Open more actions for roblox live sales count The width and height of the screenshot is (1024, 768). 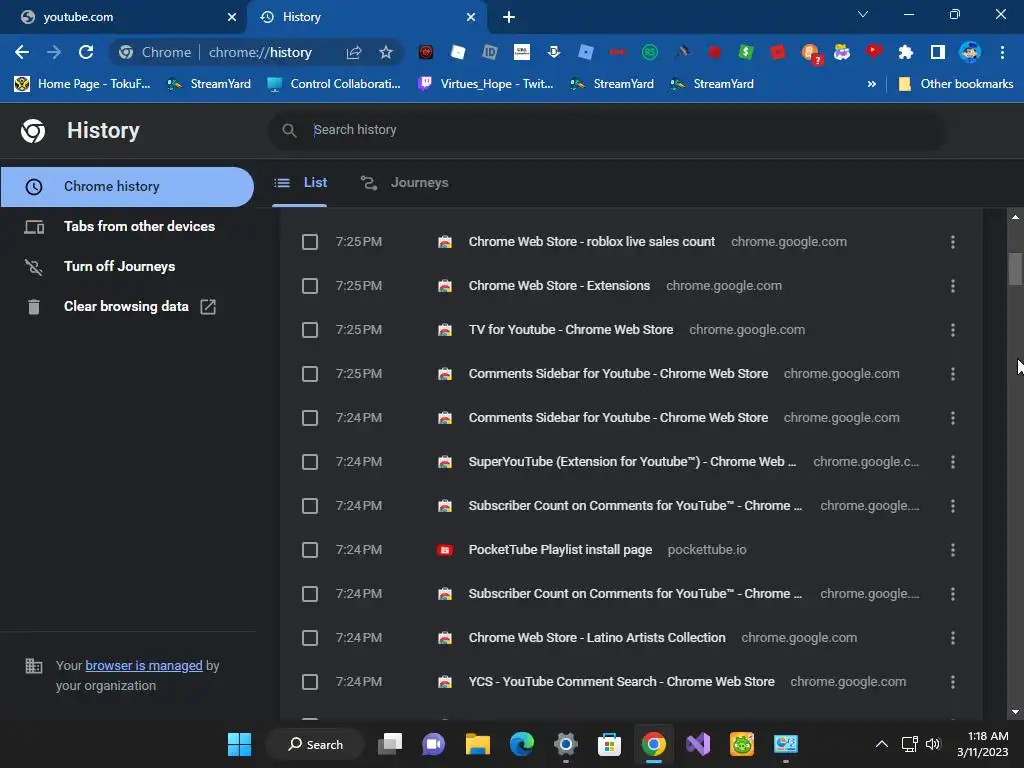click(x=953, y=242)
